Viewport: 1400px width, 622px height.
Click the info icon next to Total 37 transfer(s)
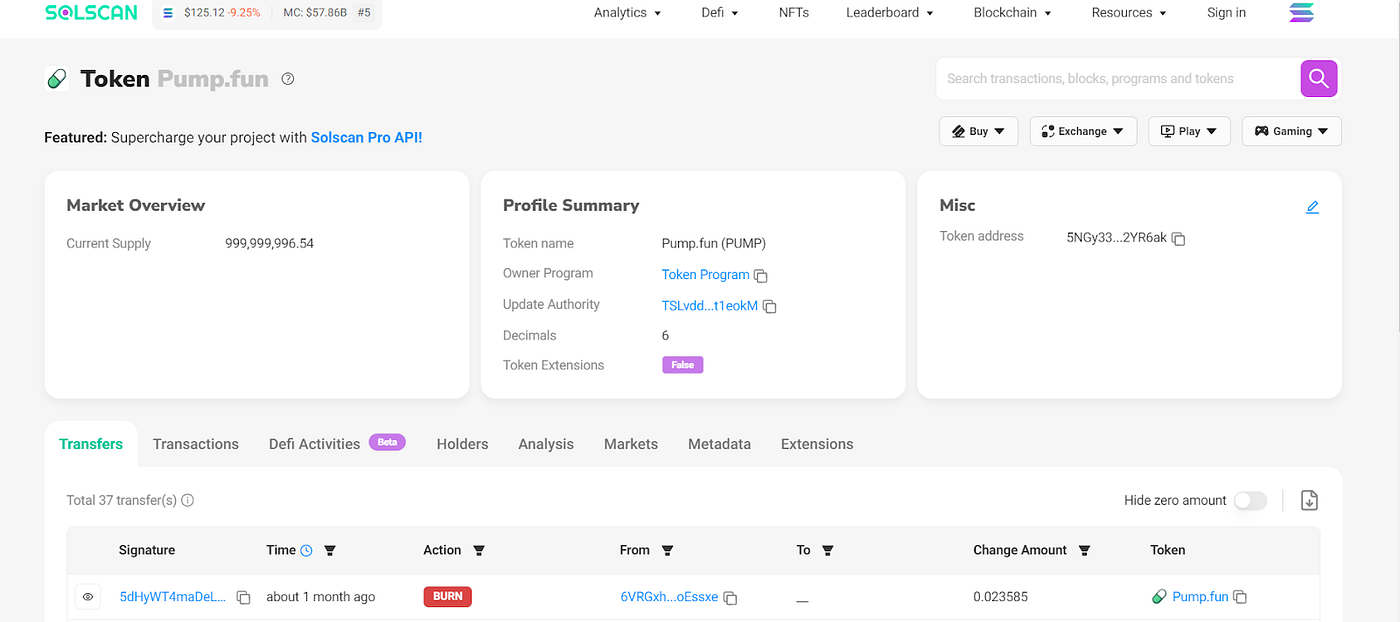tap(188, 500)
